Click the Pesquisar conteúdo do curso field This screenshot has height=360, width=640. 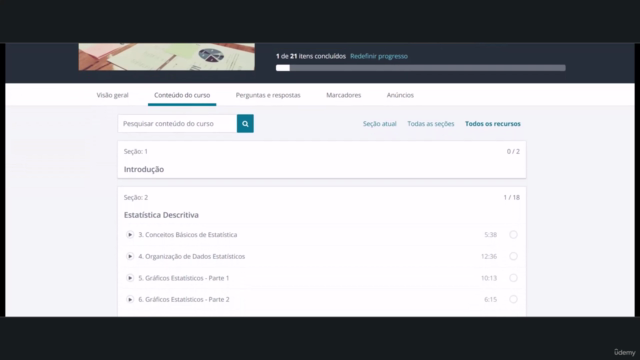click(x=177, y=124)
